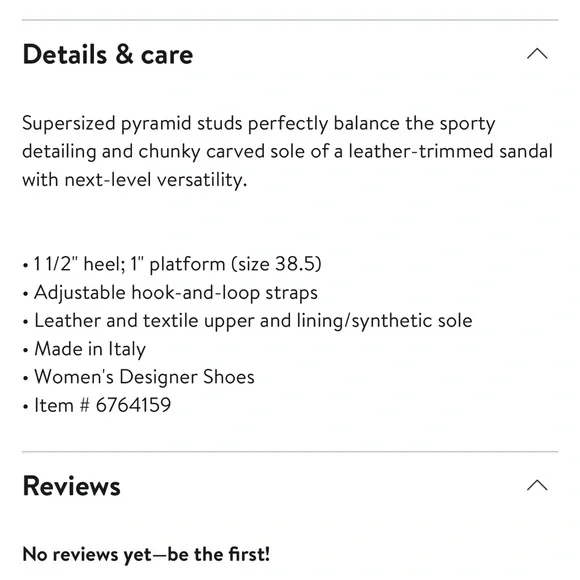Image resolution: width=580 pixels, height=580 pixels.
Task: Click the heel and platform size bullet
Action: pyautogui.click(x=172, y=264)
